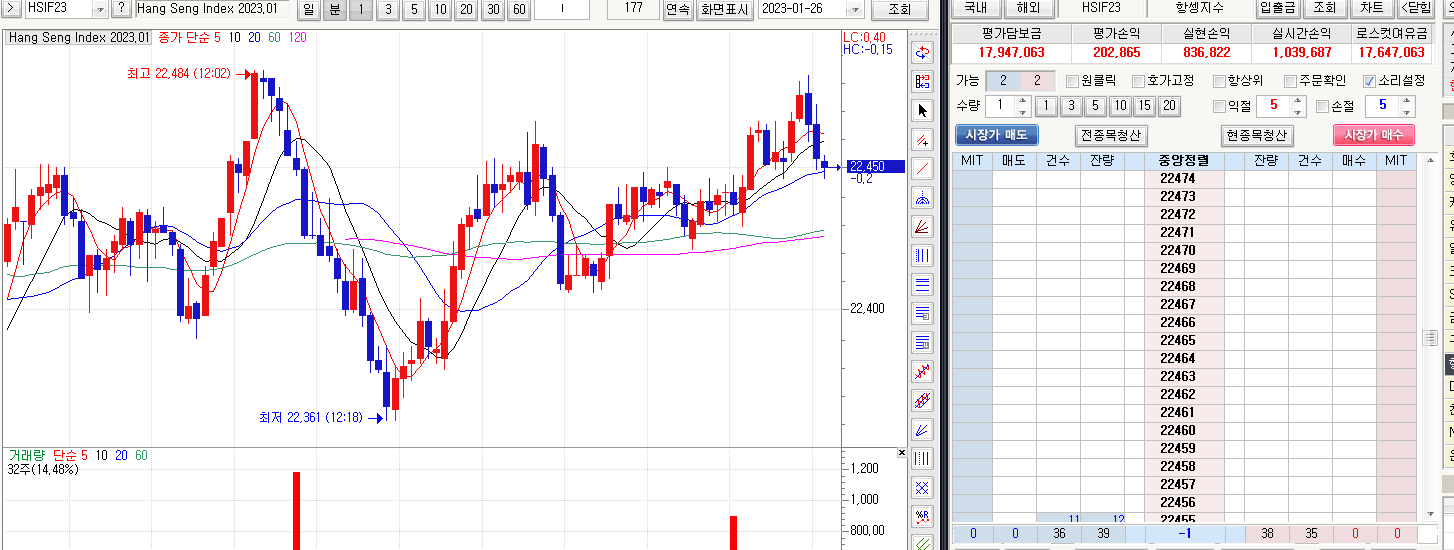Click the question mark symbol search button
This screenshot has width=1454, height=550.
121,9
